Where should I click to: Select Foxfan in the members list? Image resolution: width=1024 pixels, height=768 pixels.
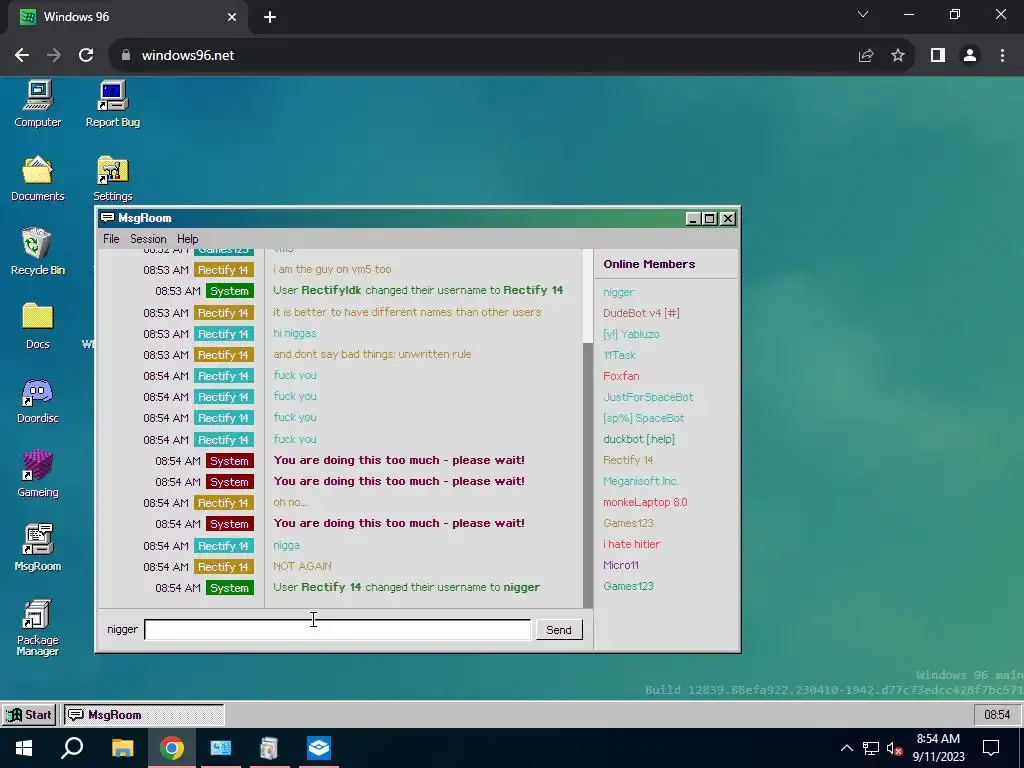621,376
